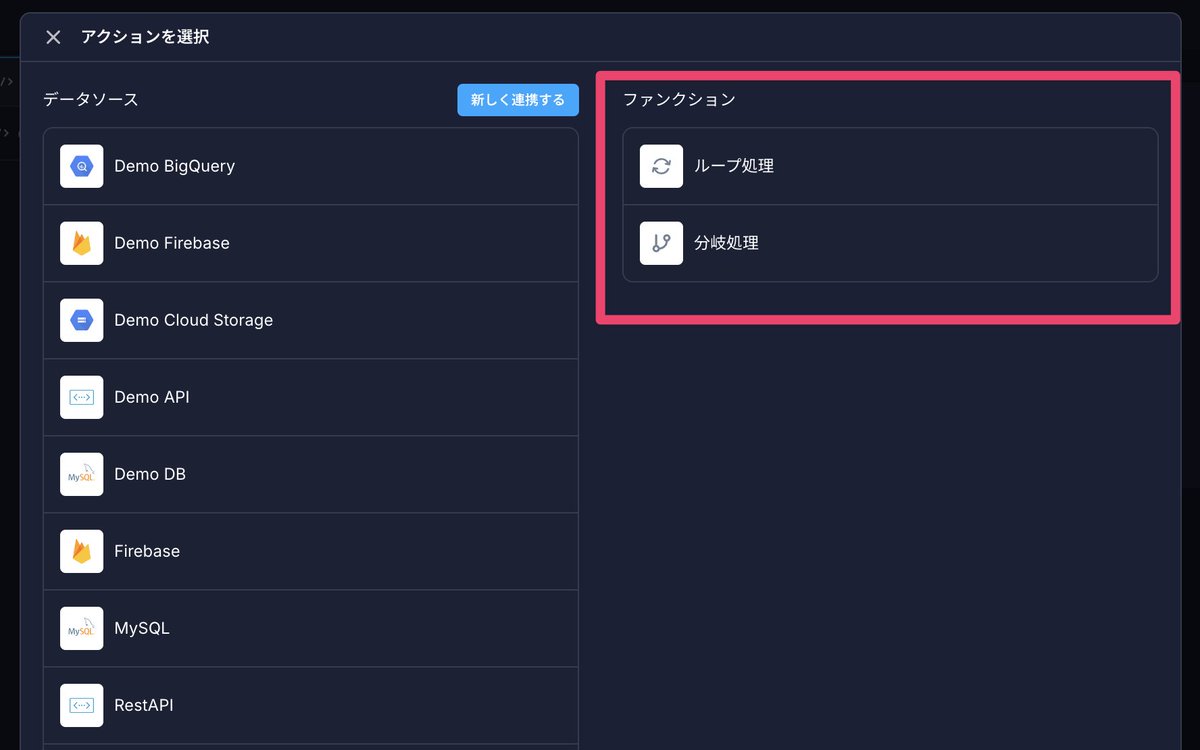Screen dimensions: 1200x750
Task: Click the Firebase flame icon
Action: click(81, 551)
